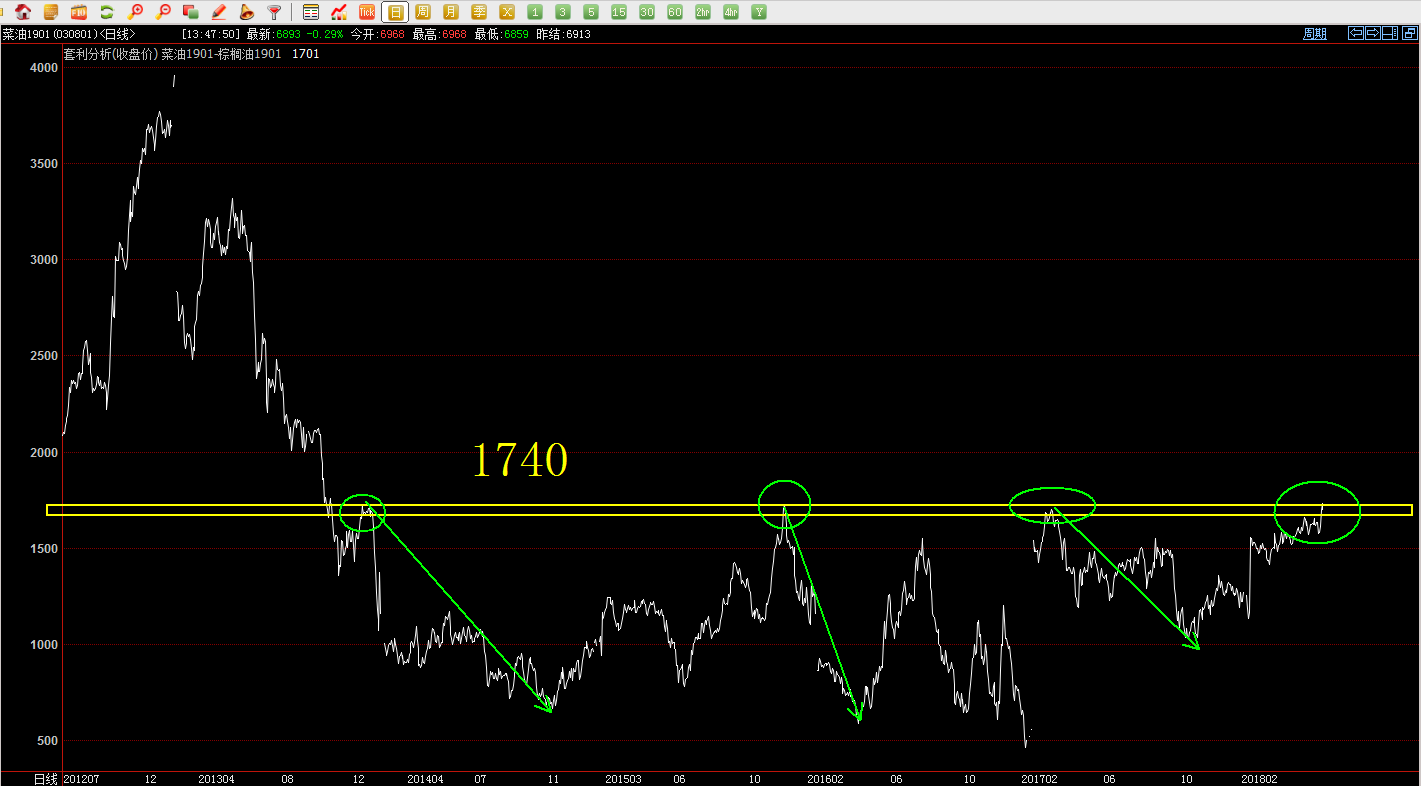
Task: Select the 30-minute period button
Action: pos(647,12)
